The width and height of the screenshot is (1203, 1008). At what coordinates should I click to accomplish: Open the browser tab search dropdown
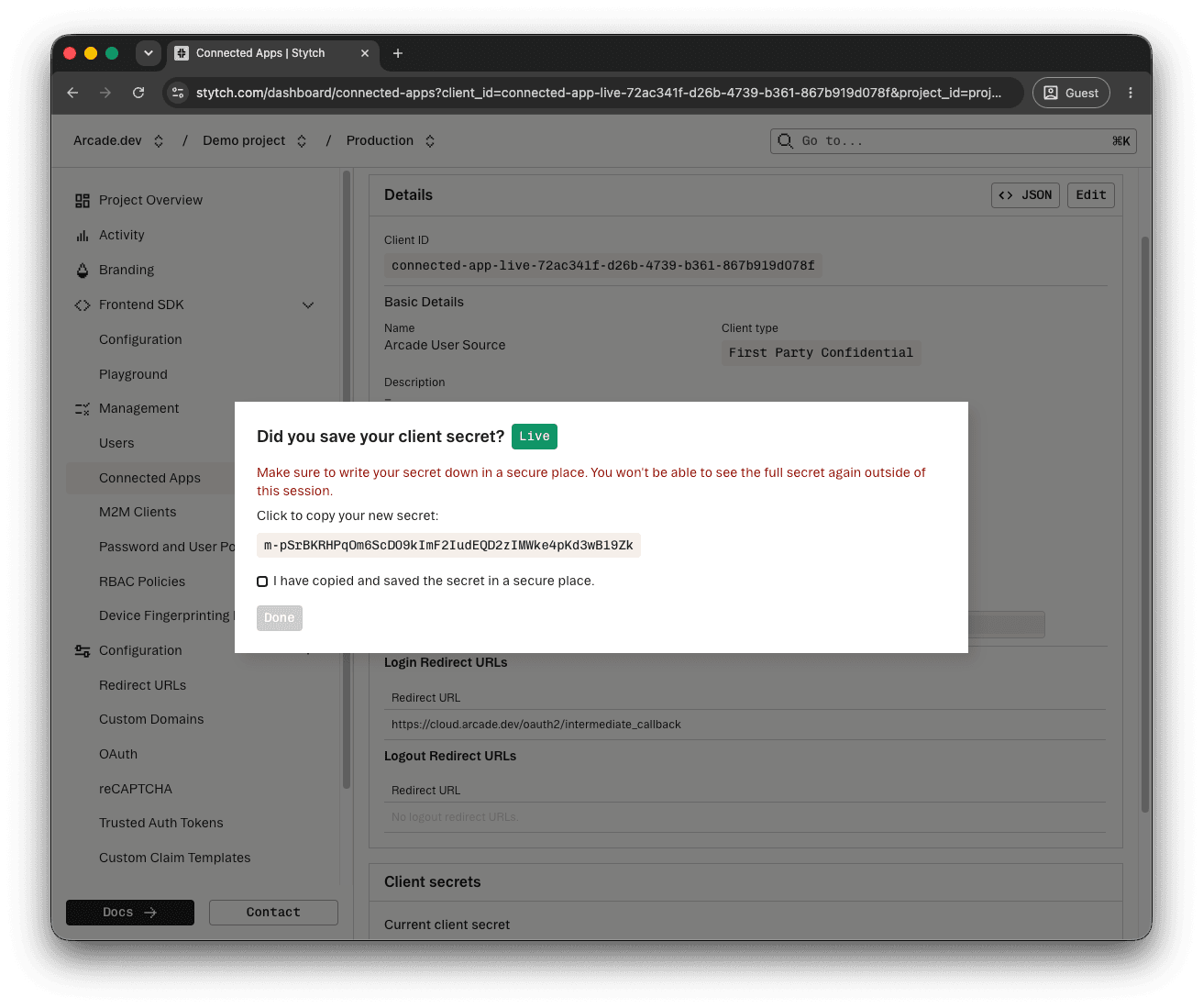point(149,53)
